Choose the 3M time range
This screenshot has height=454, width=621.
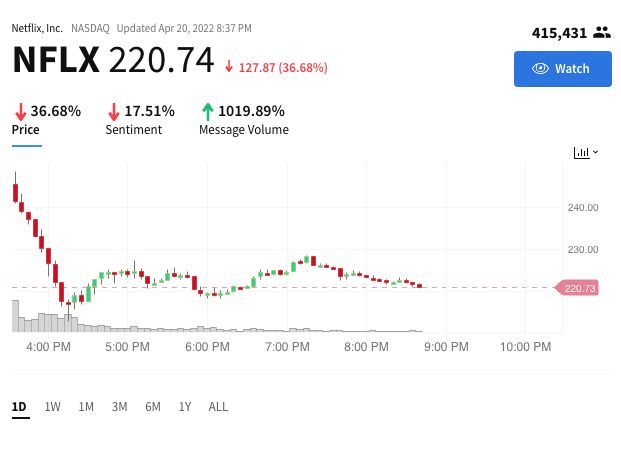pos(119,407)
